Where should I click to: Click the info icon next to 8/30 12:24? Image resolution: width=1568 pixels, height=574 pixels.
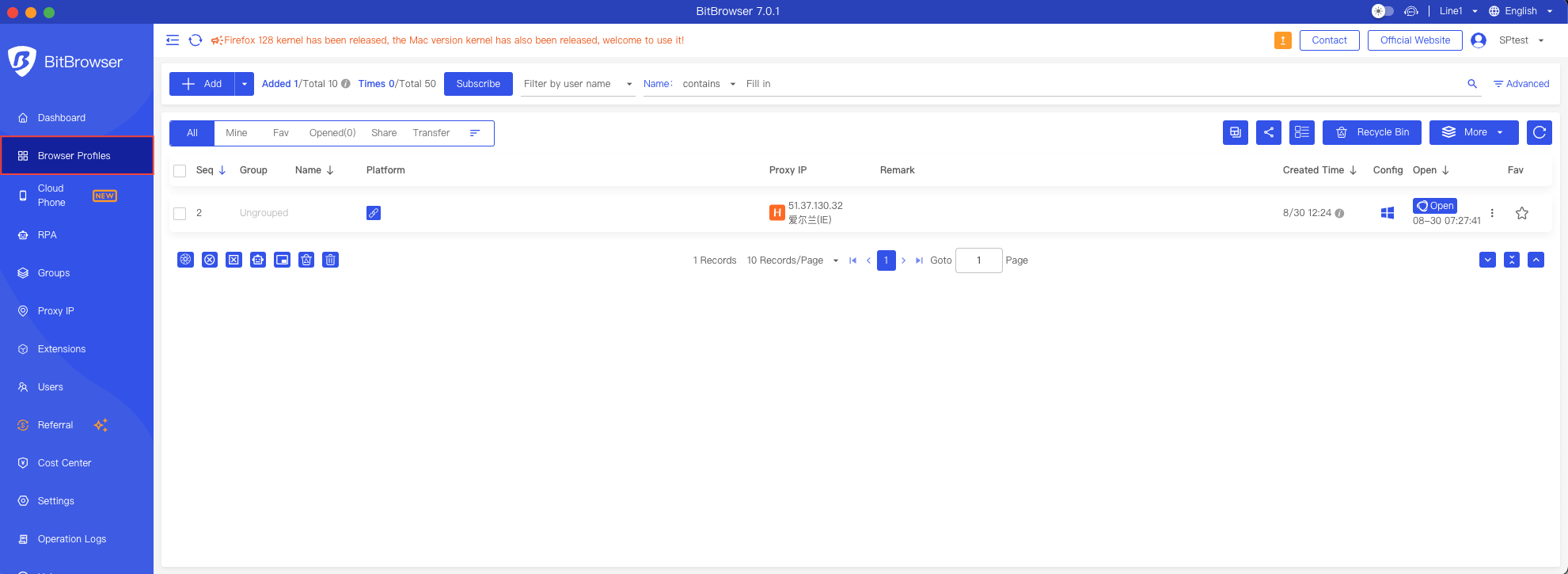[1339, 213]
